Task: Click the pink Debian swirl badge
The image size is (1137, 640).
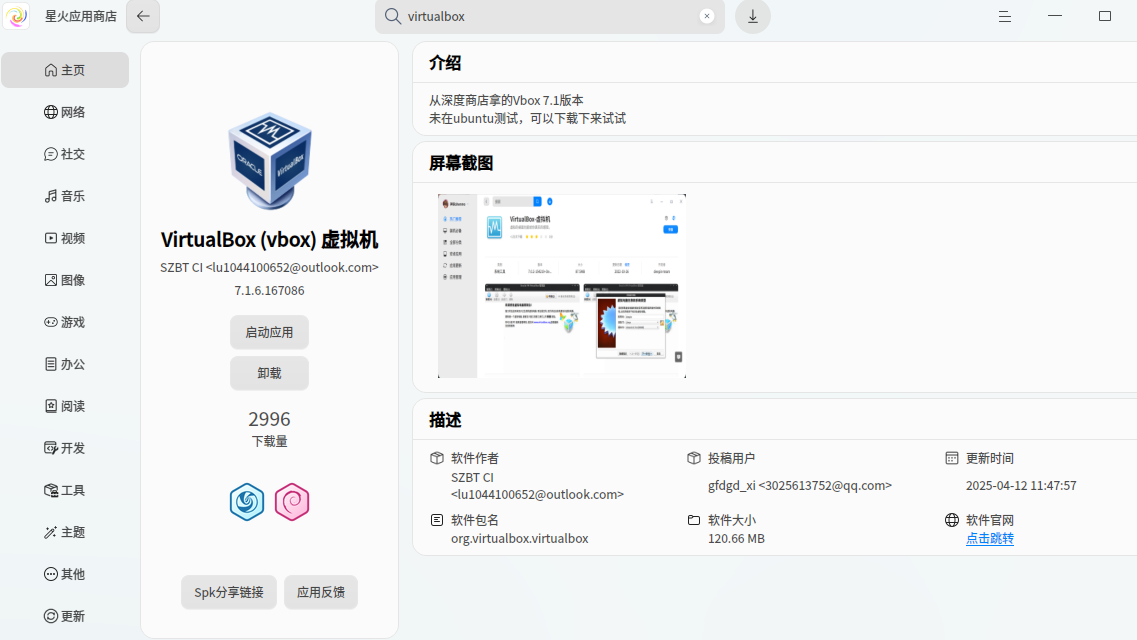Action: 292,502
